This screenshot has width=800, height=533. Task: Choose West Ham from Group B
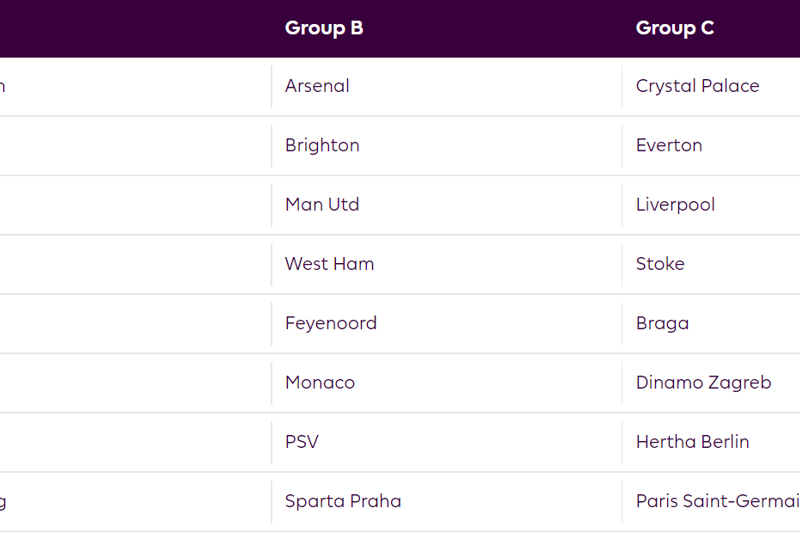pos(329,264)
